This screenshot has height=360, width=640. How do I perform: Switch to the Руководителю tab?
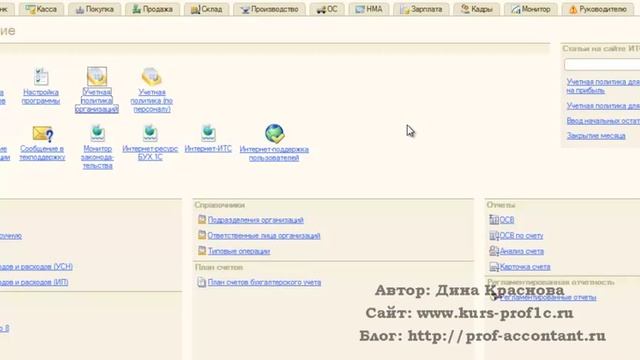[x=598, y=9]
